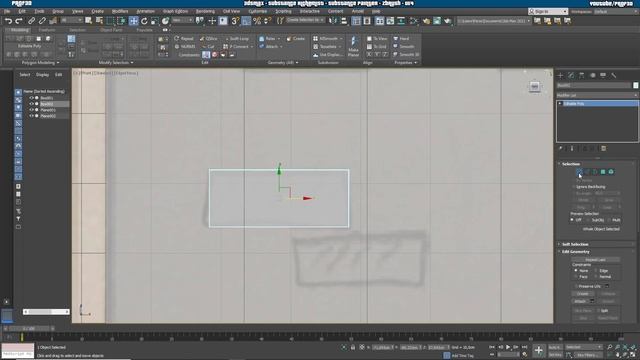
Task: Open the Modifiers menu
Action: 120,11
